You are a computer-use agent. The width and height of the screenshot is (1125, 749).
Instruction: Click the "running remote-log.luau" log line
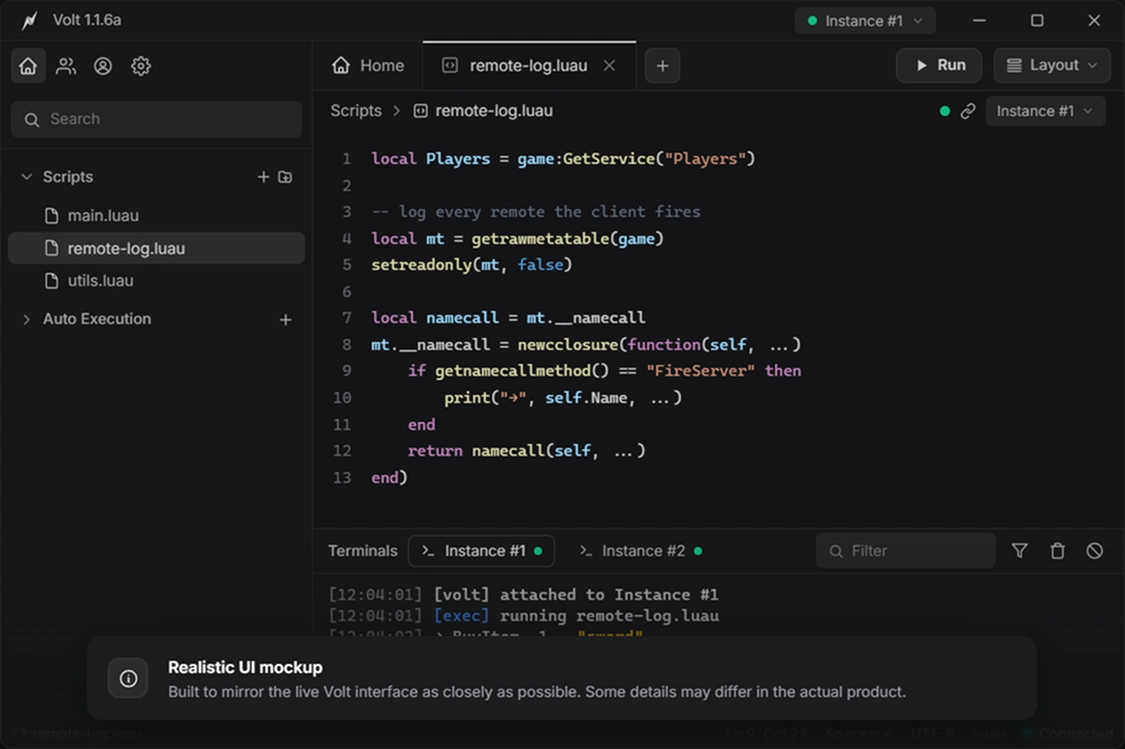coord(609,616)
